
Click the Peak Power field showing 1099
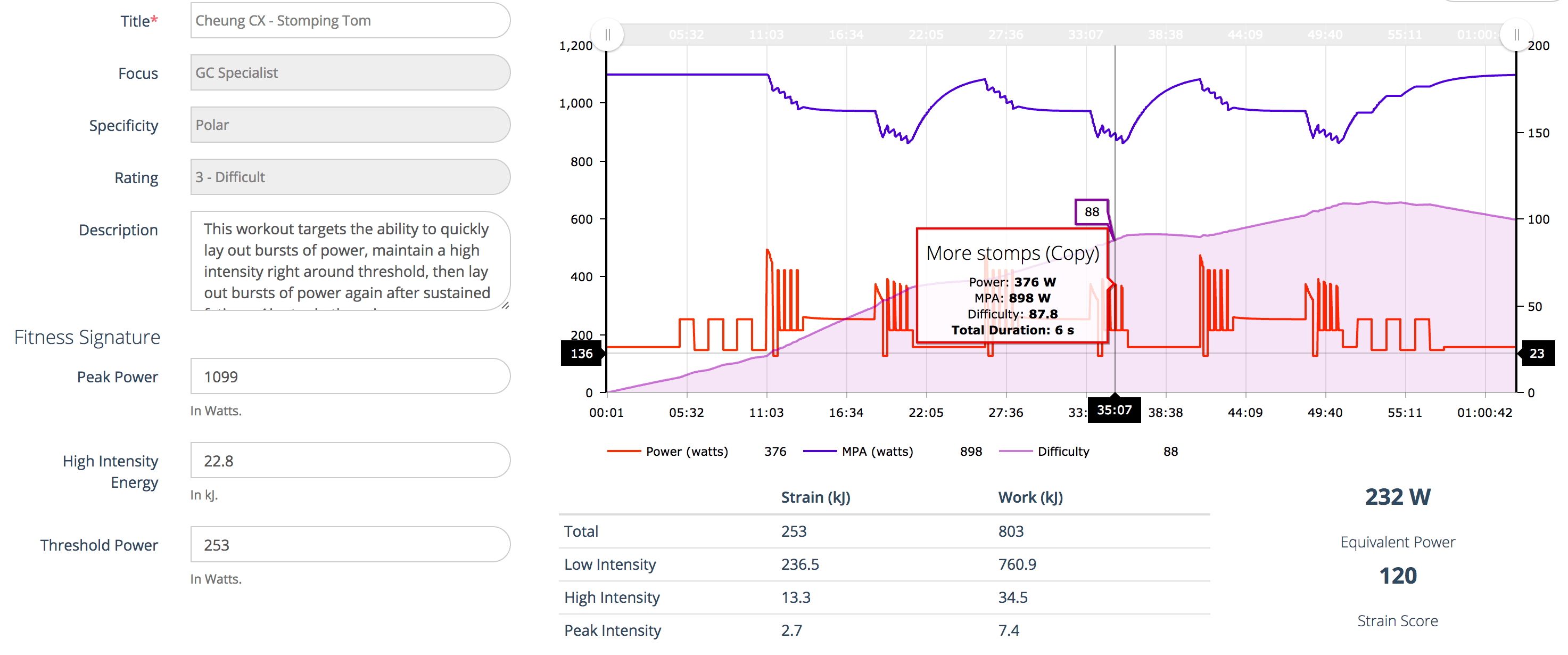point(350,377)
